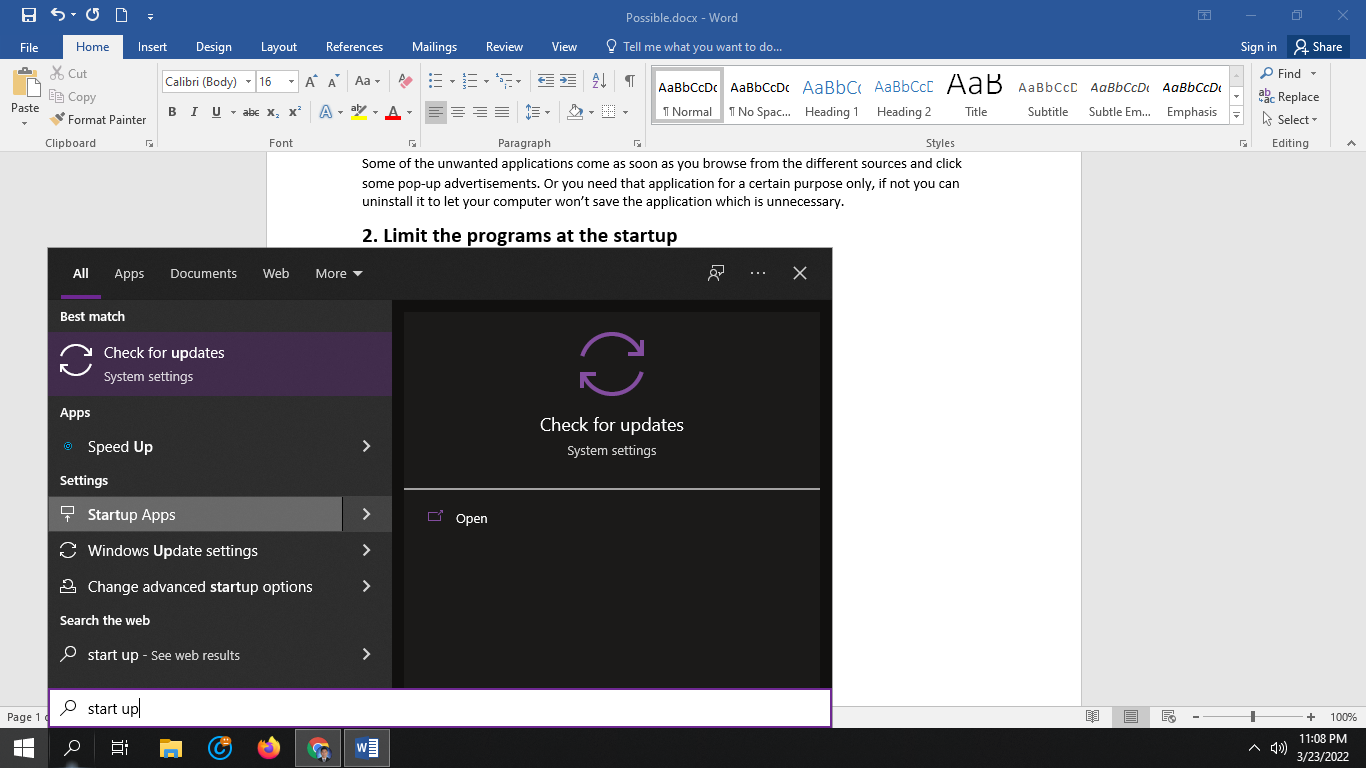This screenshot has height=768, width=1366.
Task: Expand Windows Update settings arrow
Action: [x=366, y=551]
